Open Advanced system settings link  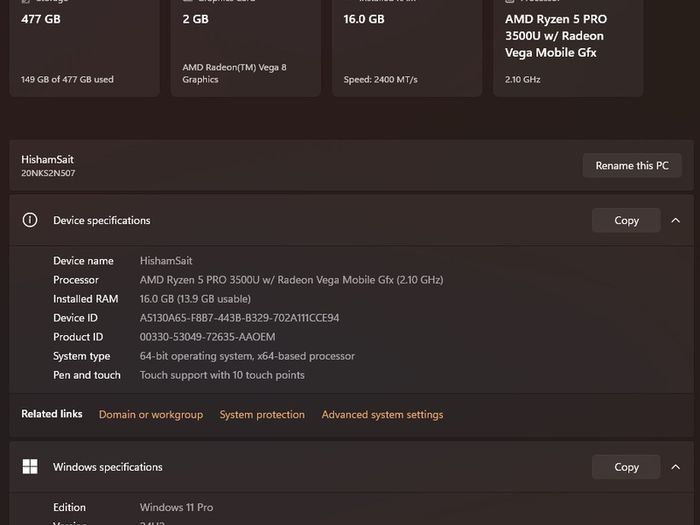[x=382, y=414]
